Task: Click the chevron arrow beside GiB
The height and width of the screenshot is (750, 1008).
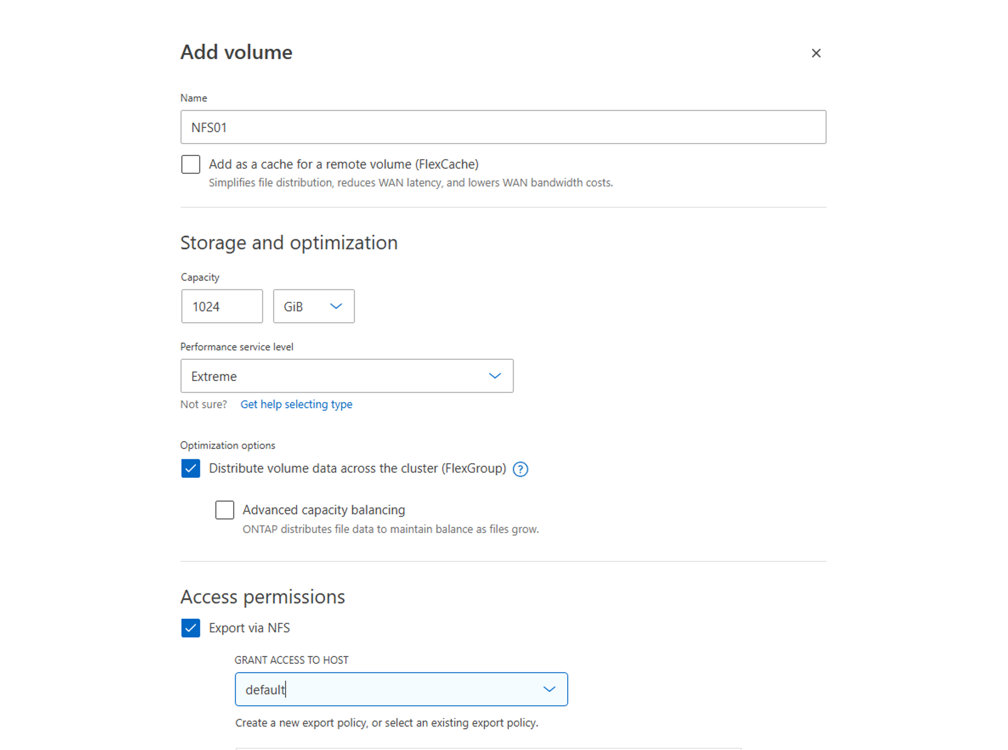Action: [x=336, y=306]
